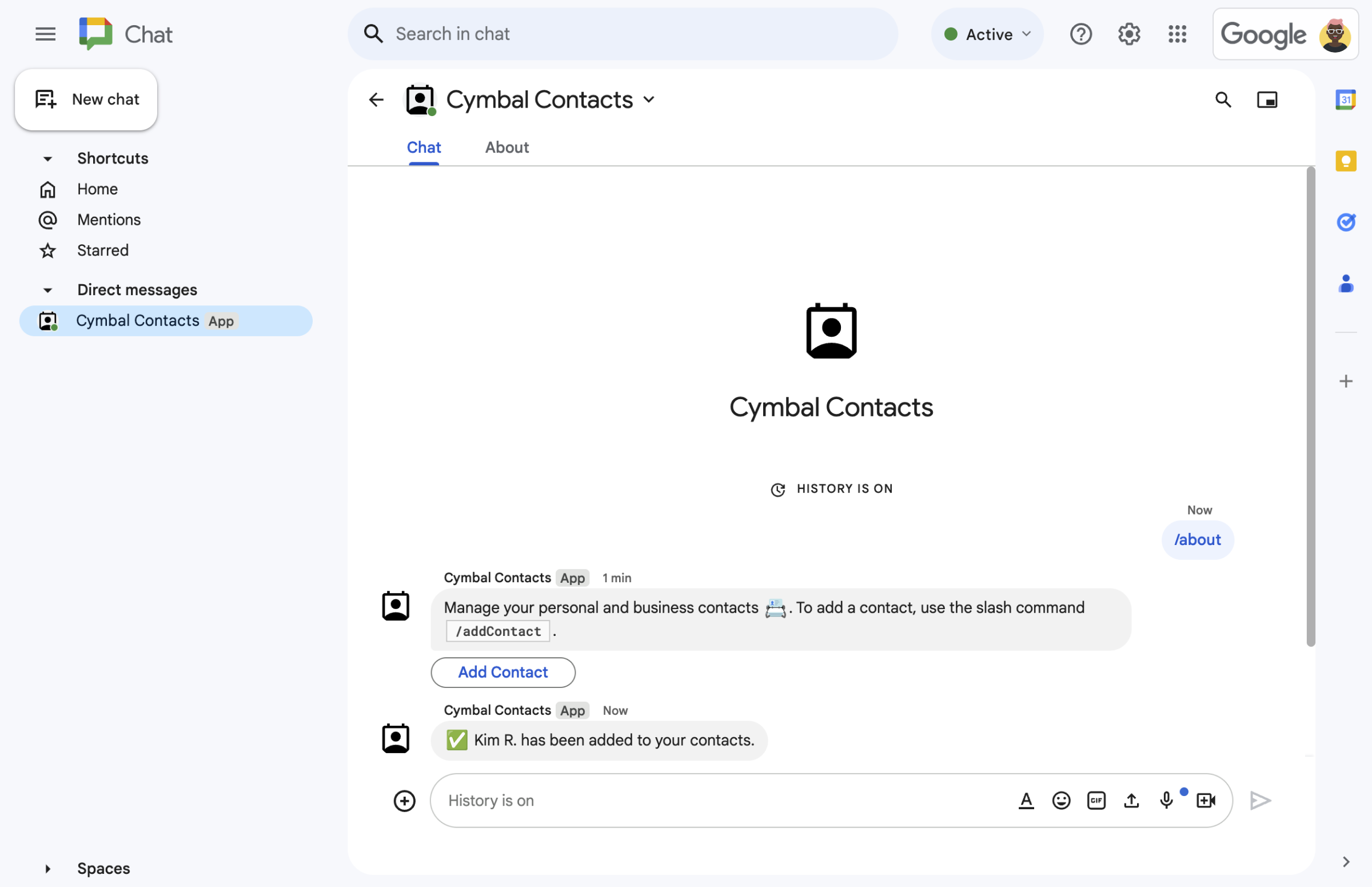
Task: Toggle the Active status indicator
Action: [x=987, y=33]
